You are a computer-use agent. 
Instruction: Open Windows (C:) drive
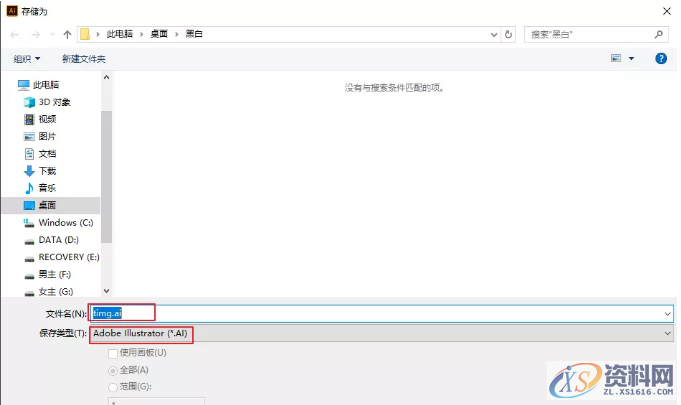(x=58, y=223)
